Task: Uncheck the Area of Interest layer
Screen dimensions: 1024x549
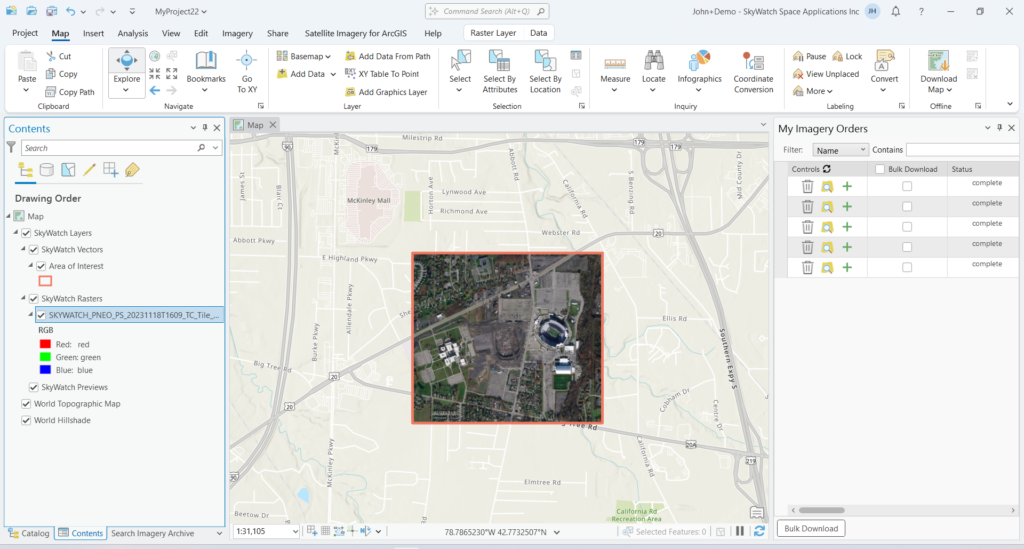Action: tap(41, 266)
